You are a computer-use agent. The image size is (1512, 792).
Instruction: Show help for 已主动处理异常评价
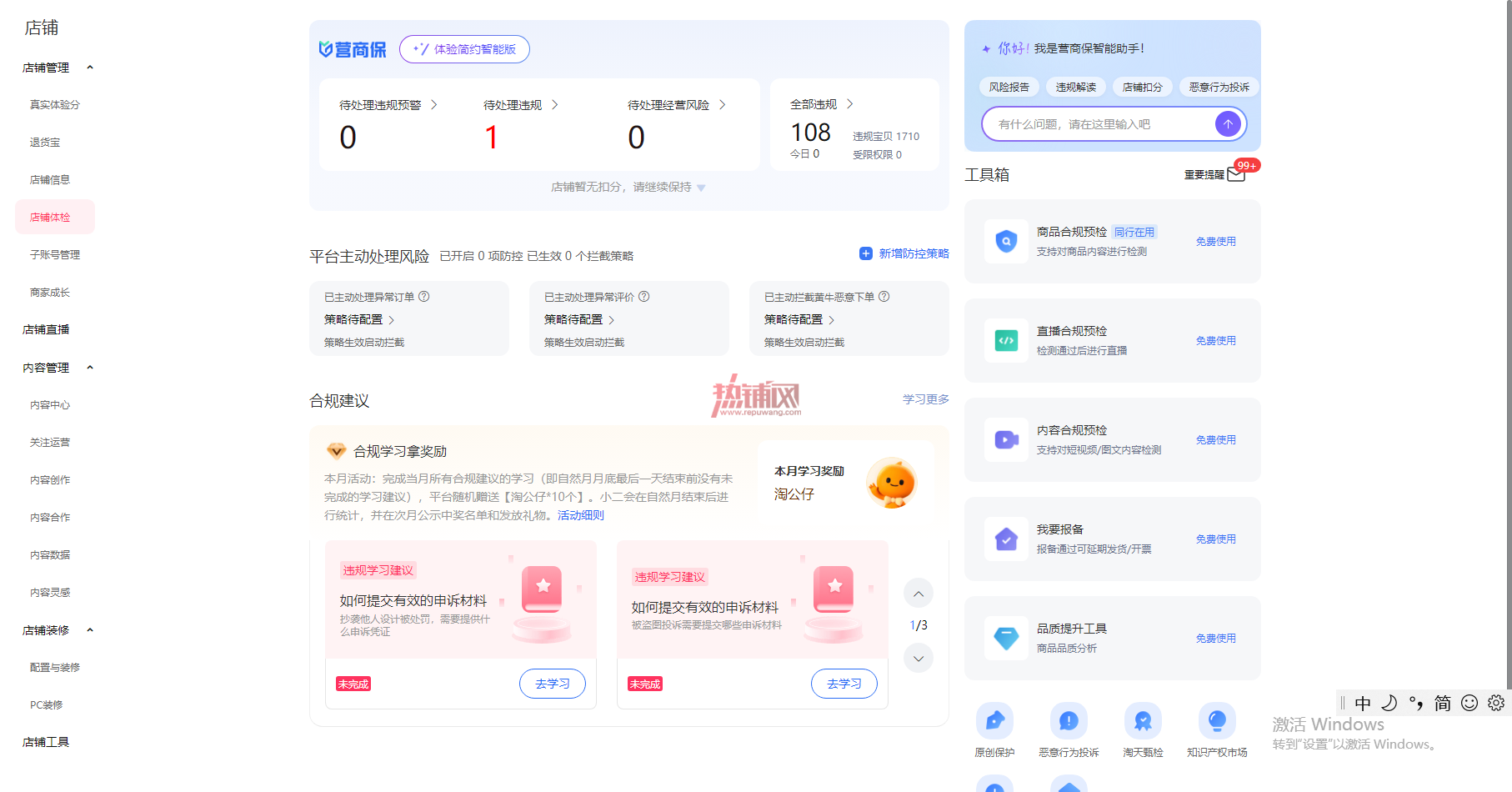coord(644,297)
